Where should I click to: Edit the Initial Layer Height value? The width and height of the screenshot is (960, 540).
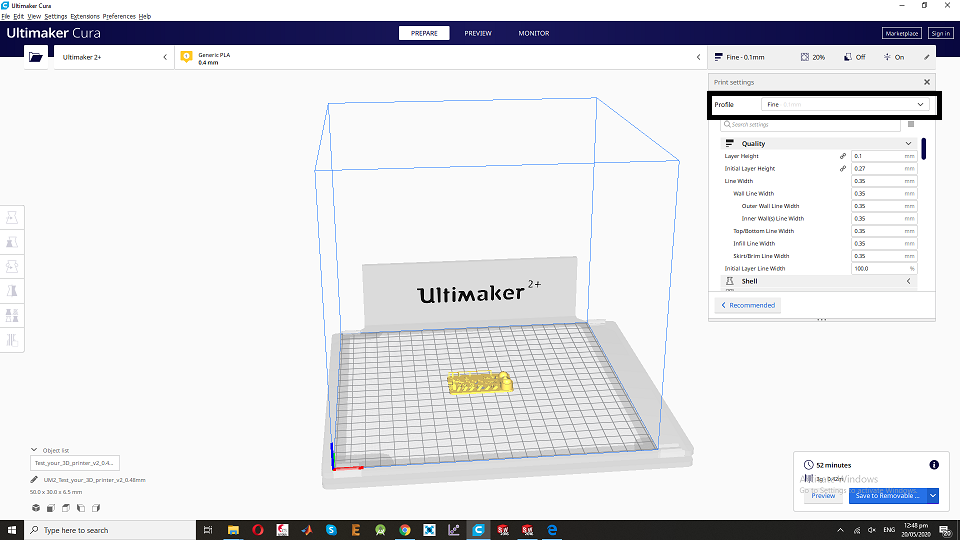pyautogui.click(x=883, y=168)
